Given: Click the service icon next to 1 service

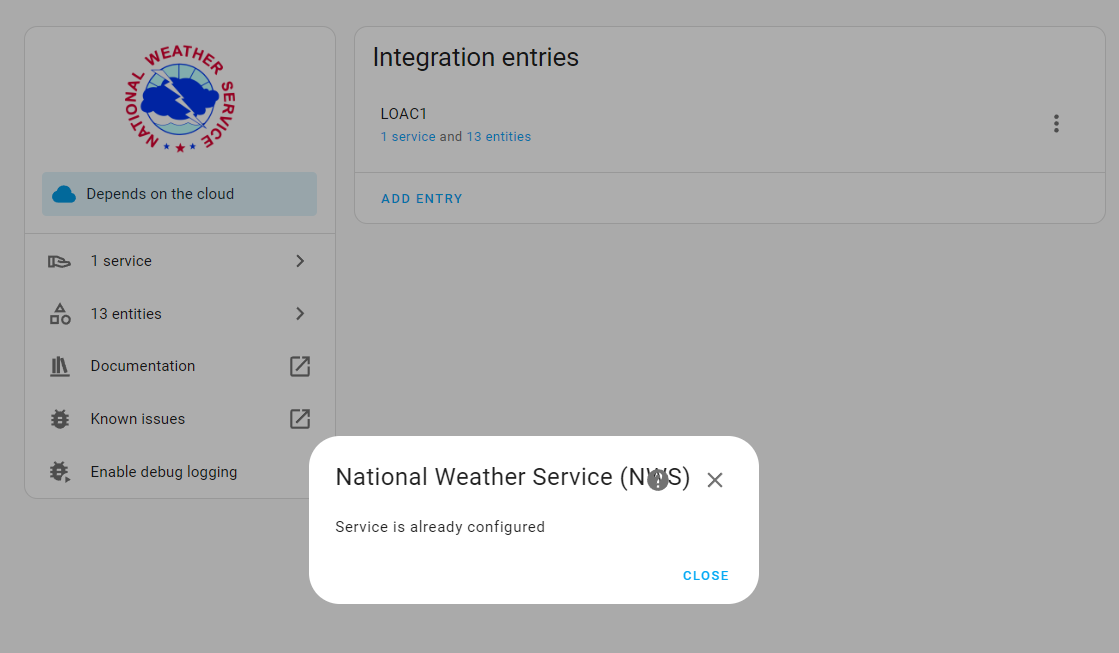Looking at the screenshot, I should click(x=59, y=260).
